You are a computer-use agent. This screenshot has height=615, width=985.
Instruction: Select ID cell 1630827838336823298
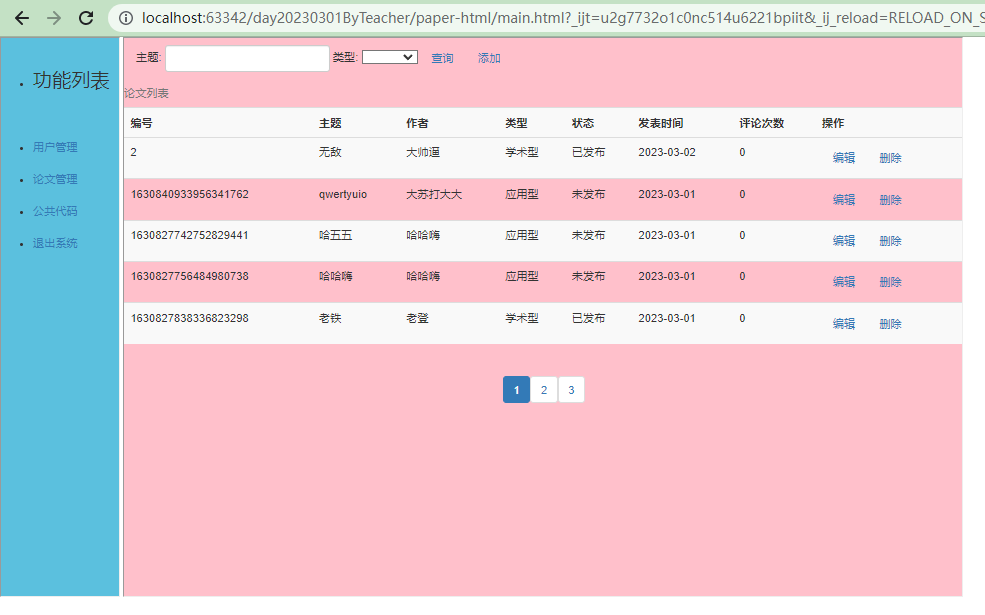pyautogui.click(x=190, y=318)
